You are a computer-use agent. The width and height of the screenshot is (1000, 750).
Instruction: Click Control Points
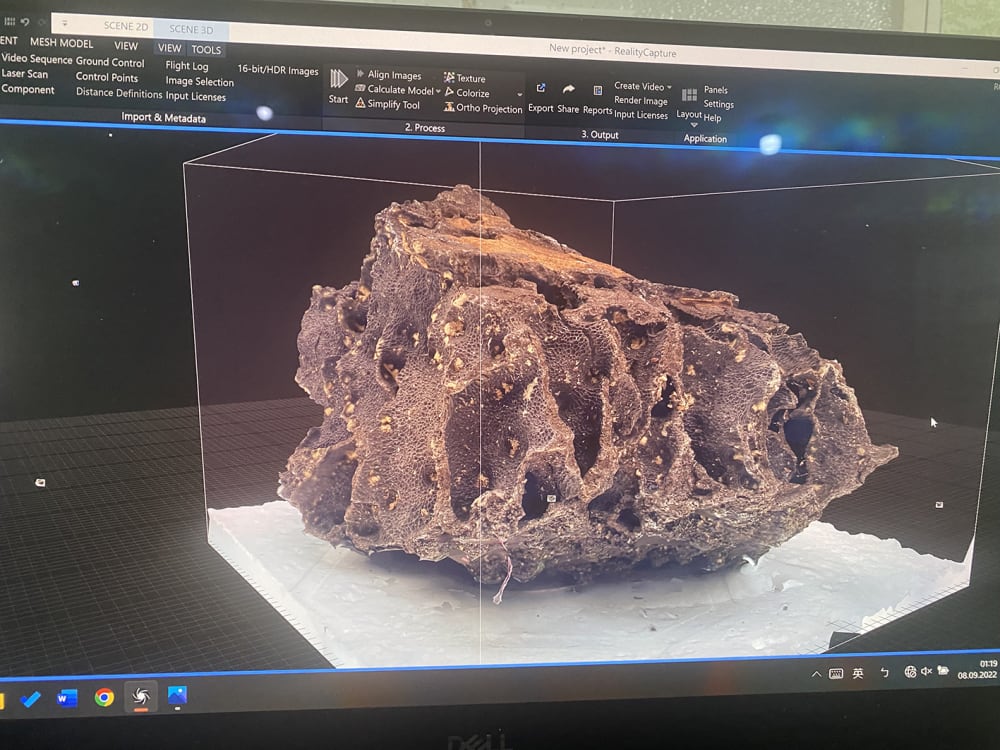coord(107,77)
